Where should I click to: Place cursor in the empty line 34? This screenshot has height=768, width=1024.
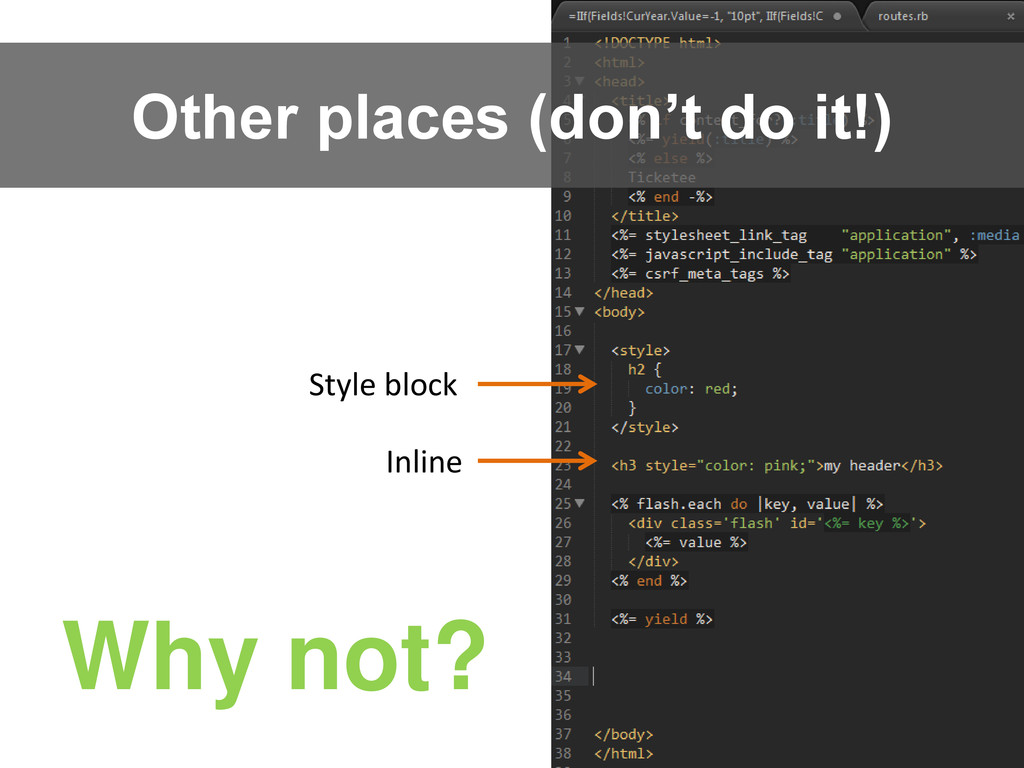[x=700, y=677]
